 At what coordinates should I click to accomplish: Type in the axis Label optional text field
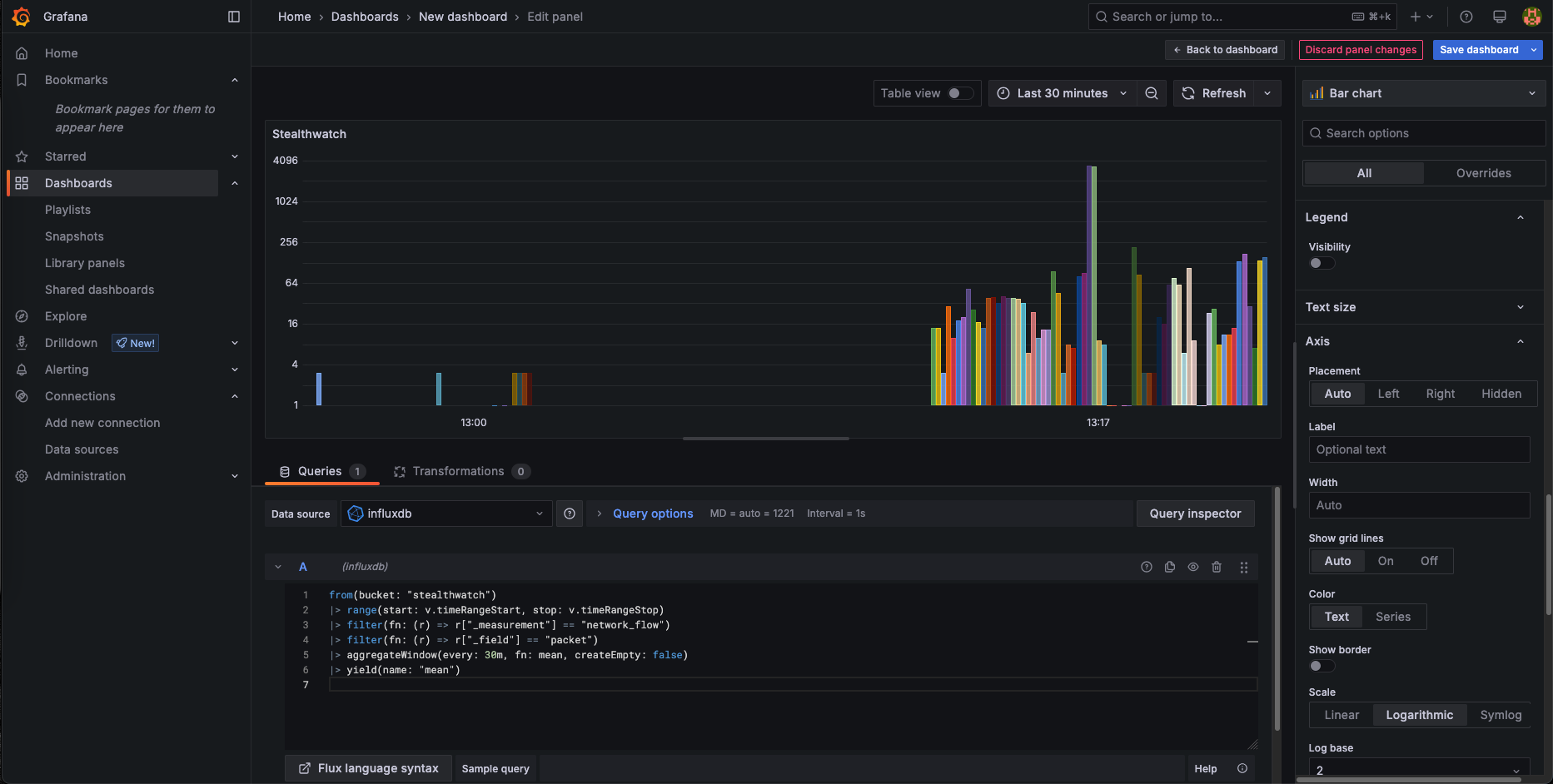click(1419, 449)
